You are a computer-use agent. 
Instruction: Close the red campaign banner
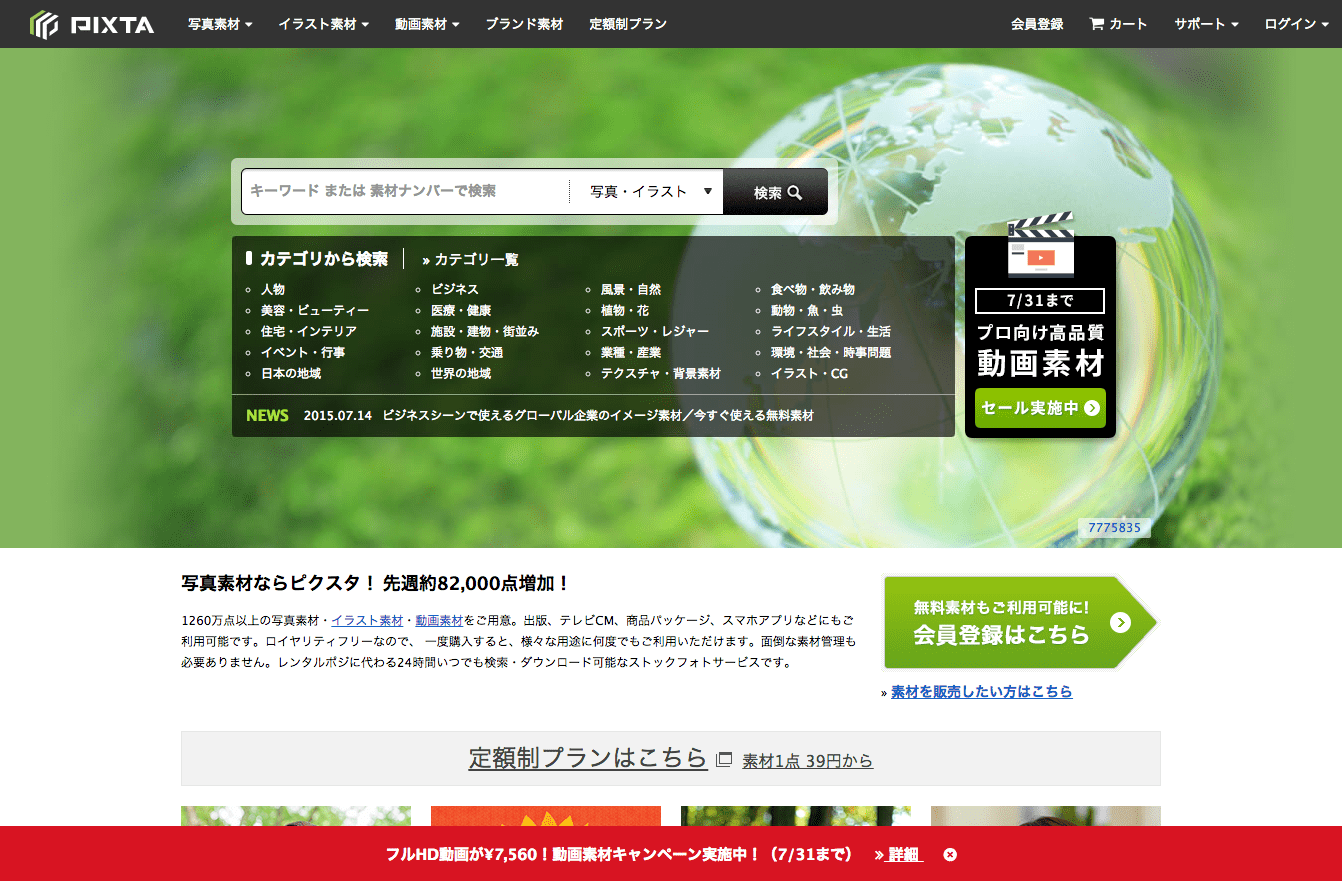pos(950,854)
